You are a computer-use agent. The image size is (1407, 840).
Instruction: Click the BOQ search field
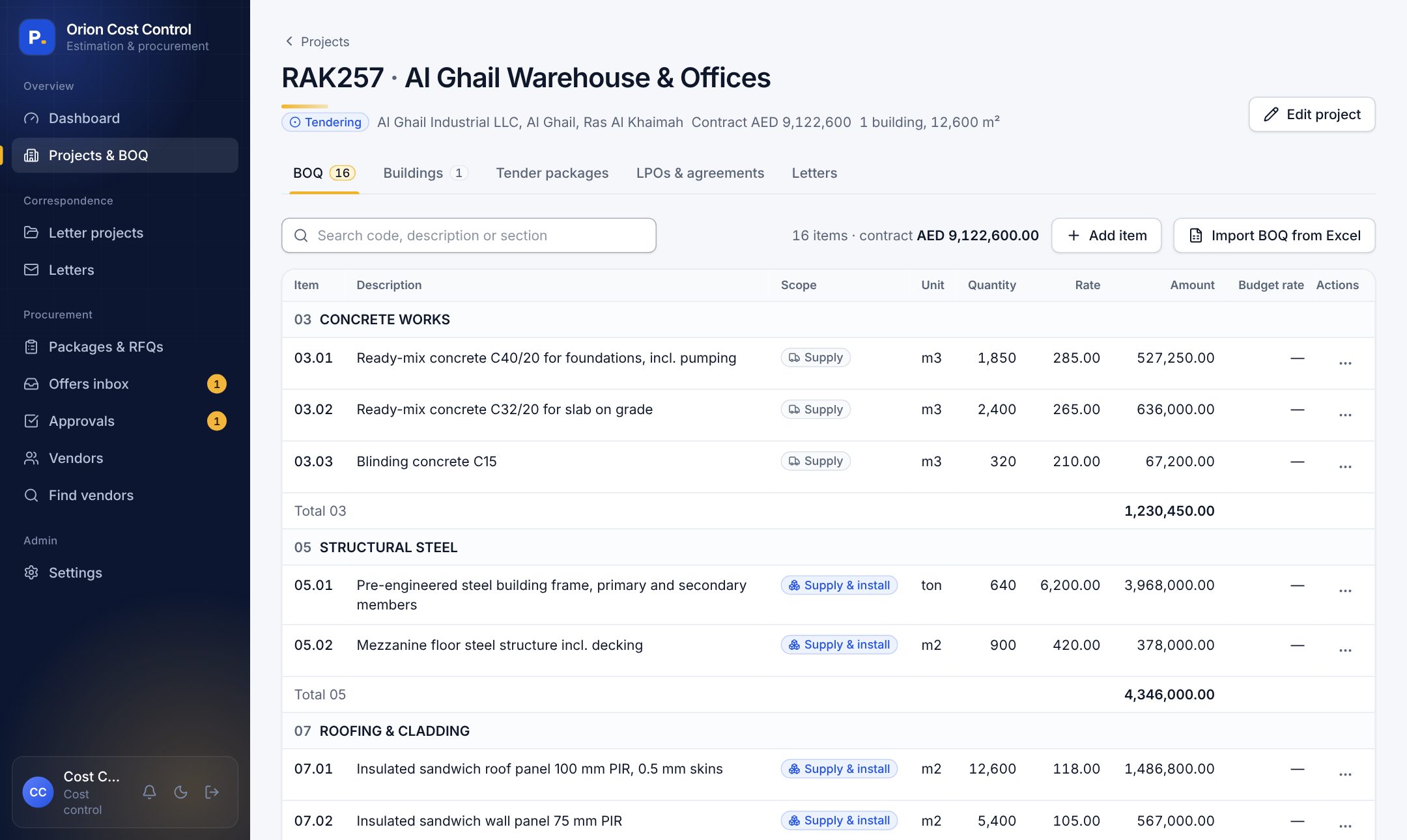coord(469,235)
